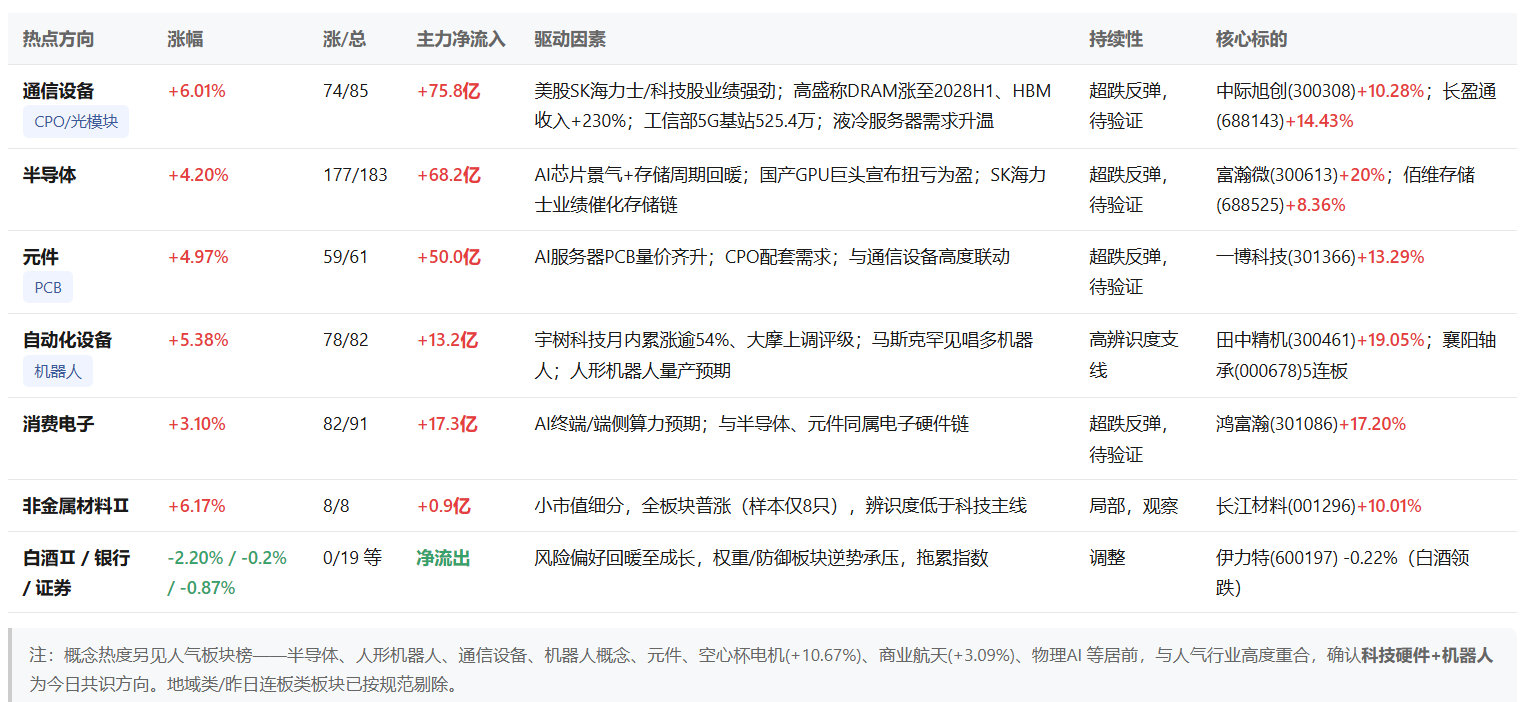Click the +3.10% gain value
This screenshot has width=1536, height=702.
pos(196,424)
